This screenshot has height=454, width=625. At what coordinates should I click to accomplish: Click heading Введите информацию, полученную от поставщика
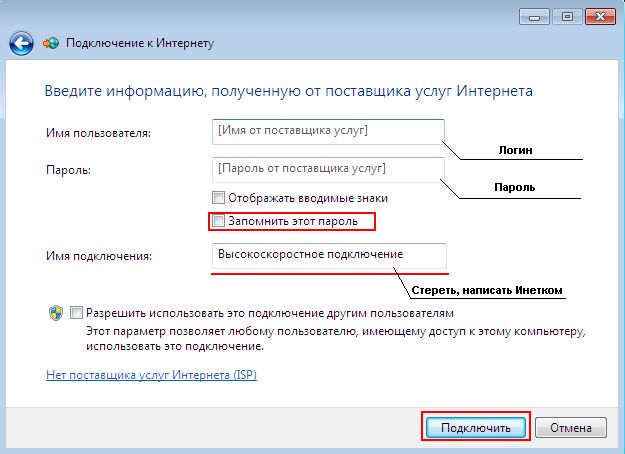289,91
